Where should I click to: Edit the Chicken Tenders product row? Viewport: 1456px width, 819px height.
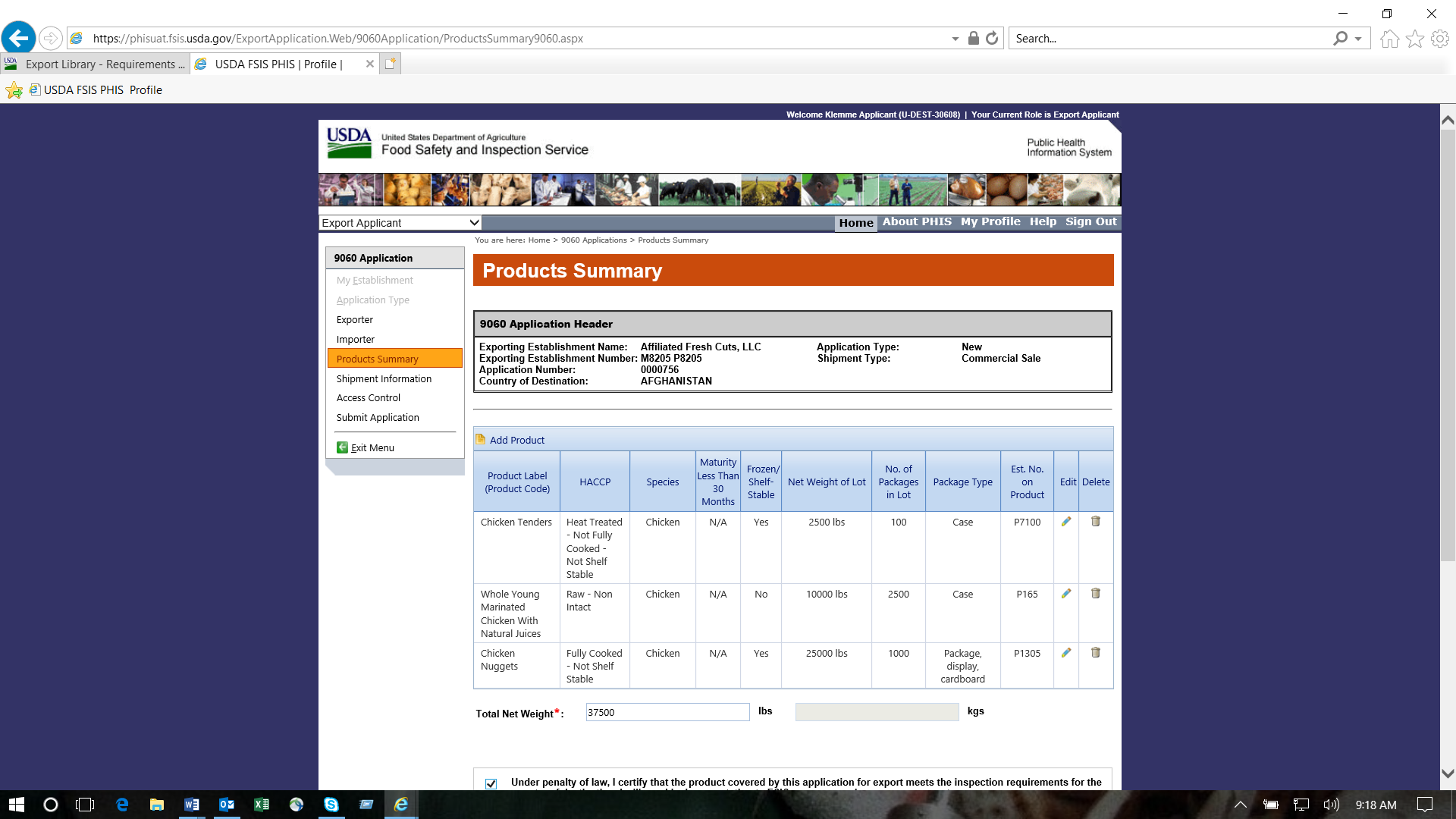pos(1066,522)
